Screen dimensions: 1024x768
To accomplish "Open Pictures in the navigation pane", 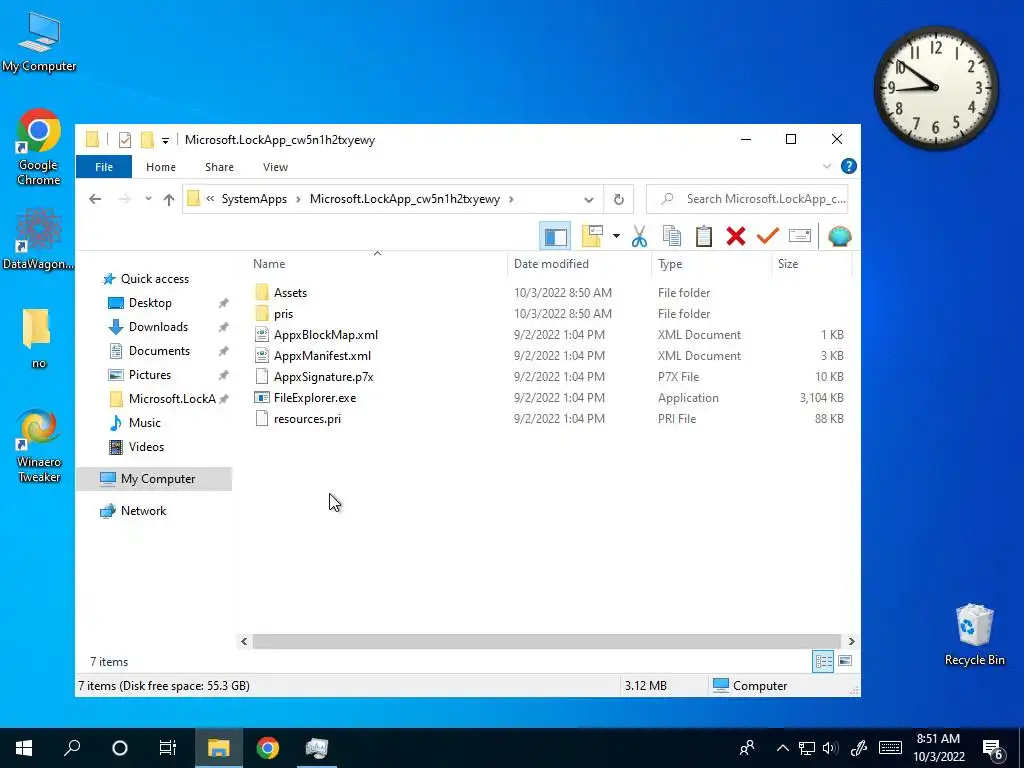I will (150, 375).
